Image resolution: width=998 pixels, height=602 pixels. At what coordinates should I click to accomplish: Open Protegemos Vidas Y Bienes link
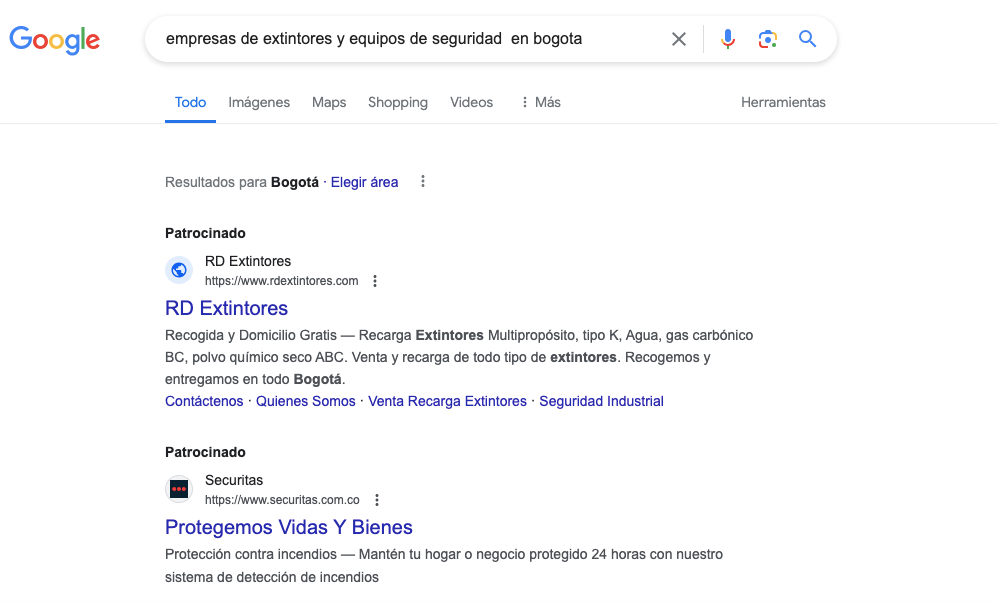pyautogui.click(x=288, y=527)
